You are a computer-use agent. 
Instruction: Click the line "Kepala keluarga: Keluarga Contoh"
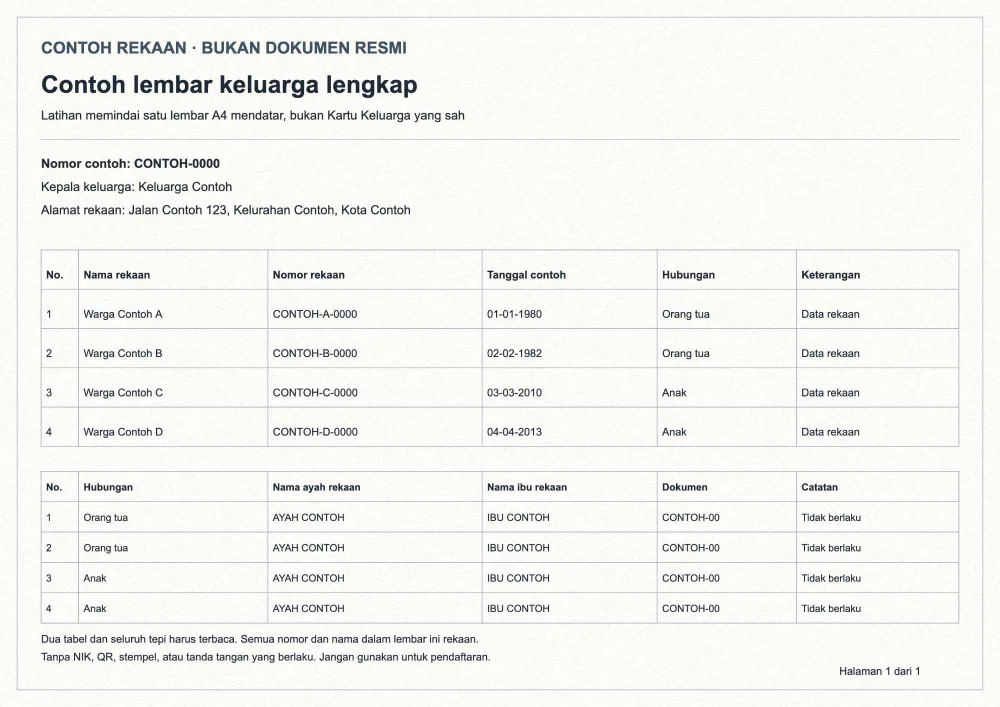coord(136,187)
